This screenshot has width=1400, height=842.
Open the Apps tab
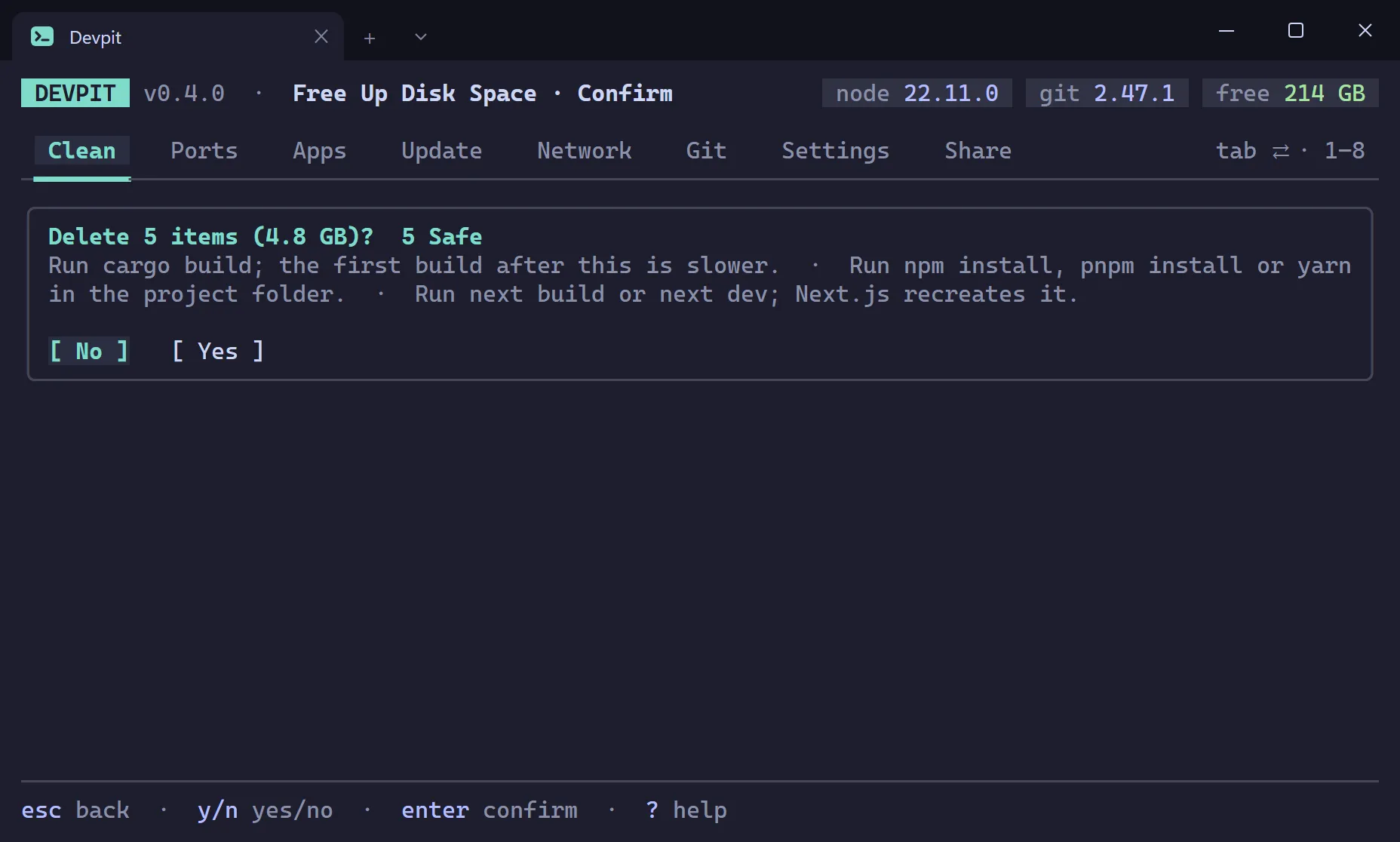click(320, 150)
